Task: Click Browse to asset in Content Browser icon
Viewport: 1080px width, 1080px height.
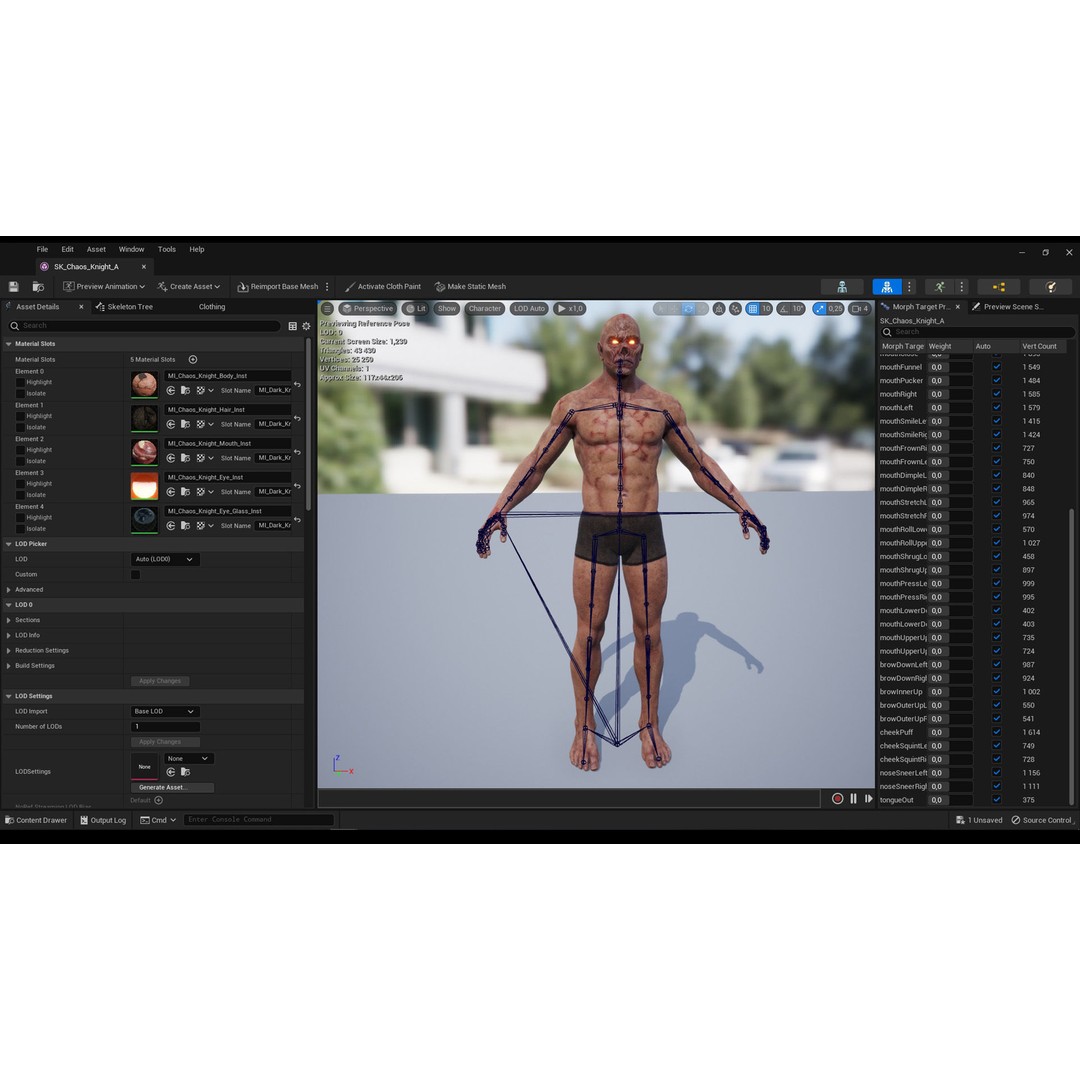Action: (38, 287)
